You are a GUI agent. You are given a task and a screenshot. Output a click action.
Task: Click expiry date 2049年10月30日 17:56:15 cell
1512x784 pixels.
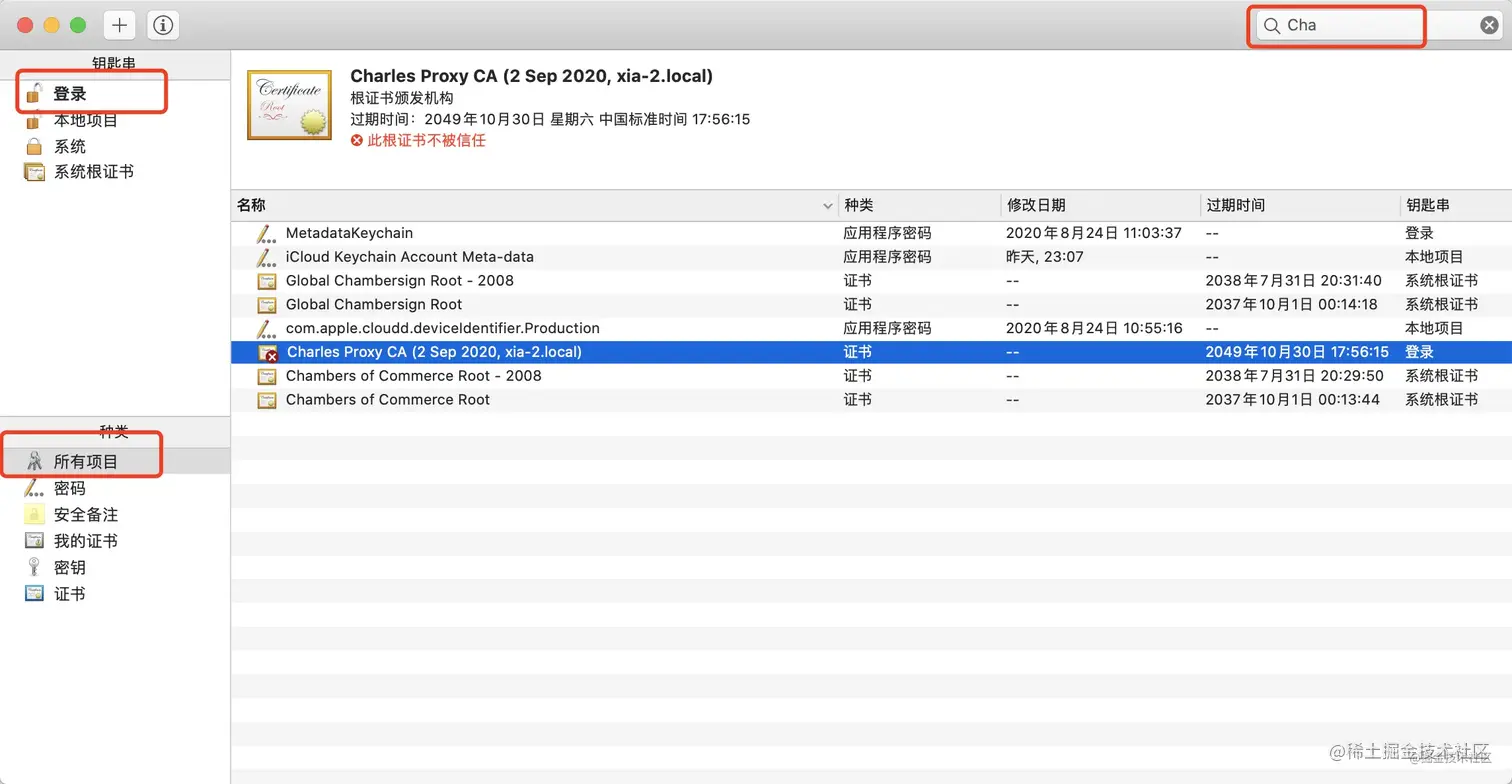pos(1297,352)
